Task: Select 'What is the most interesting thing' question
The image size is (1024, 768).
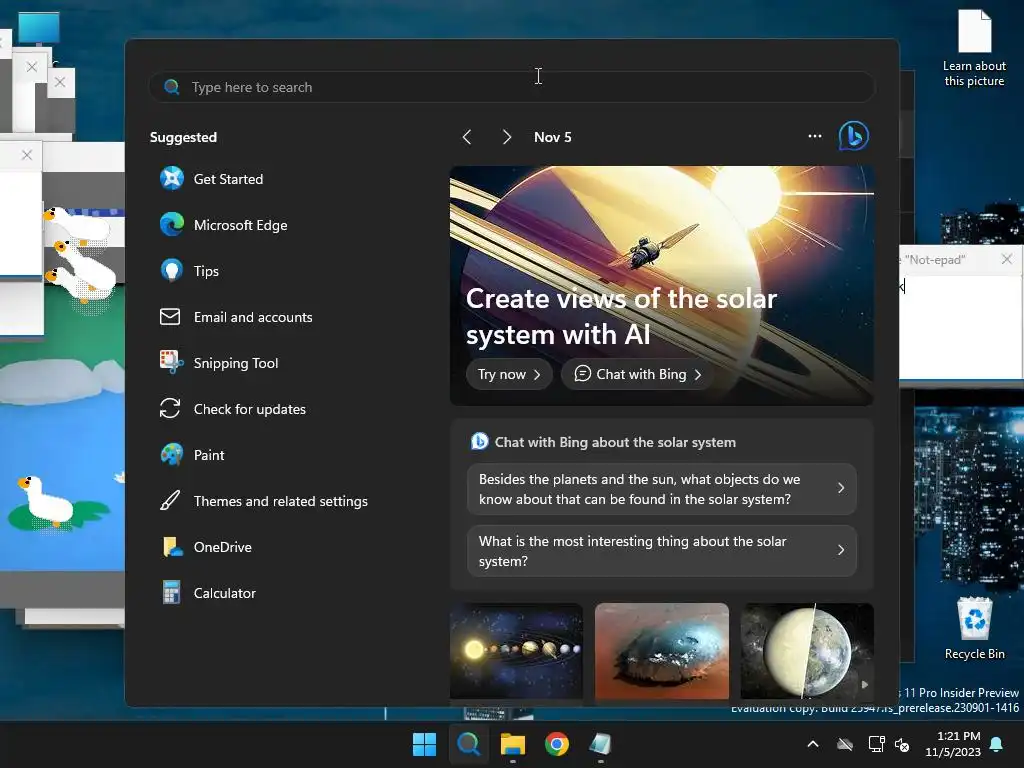Action: pos(662,551)
